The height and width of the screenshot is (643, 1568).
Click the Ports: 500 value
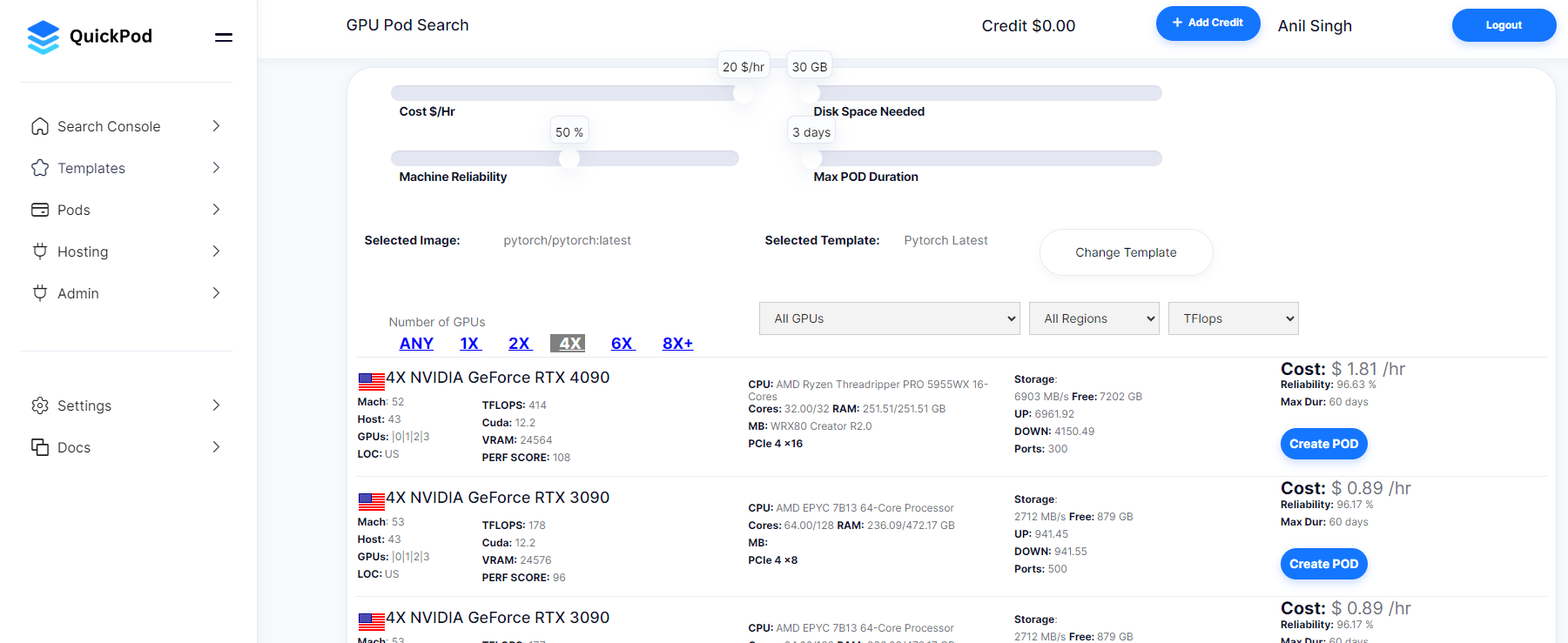point(1040,569)
